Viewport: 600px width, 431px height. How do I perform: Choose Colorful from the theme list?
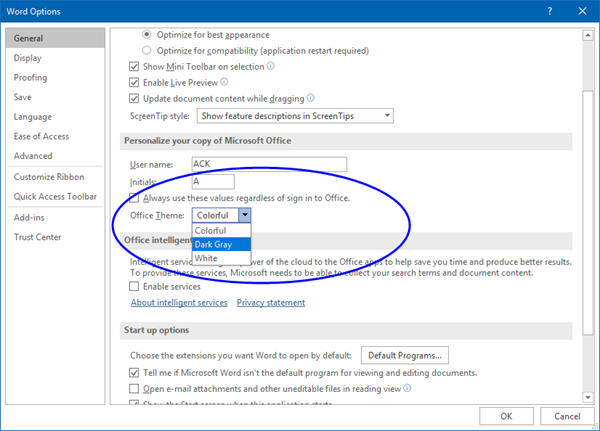pyautogui.click(x=222, y=230)
